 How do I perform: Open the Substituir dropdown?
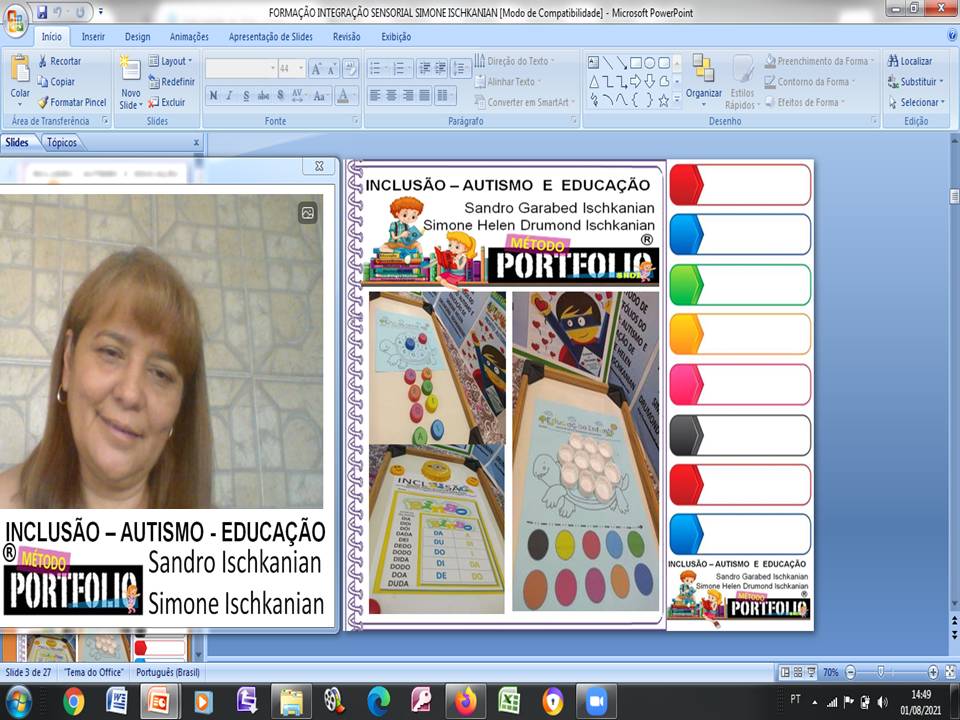915,81
